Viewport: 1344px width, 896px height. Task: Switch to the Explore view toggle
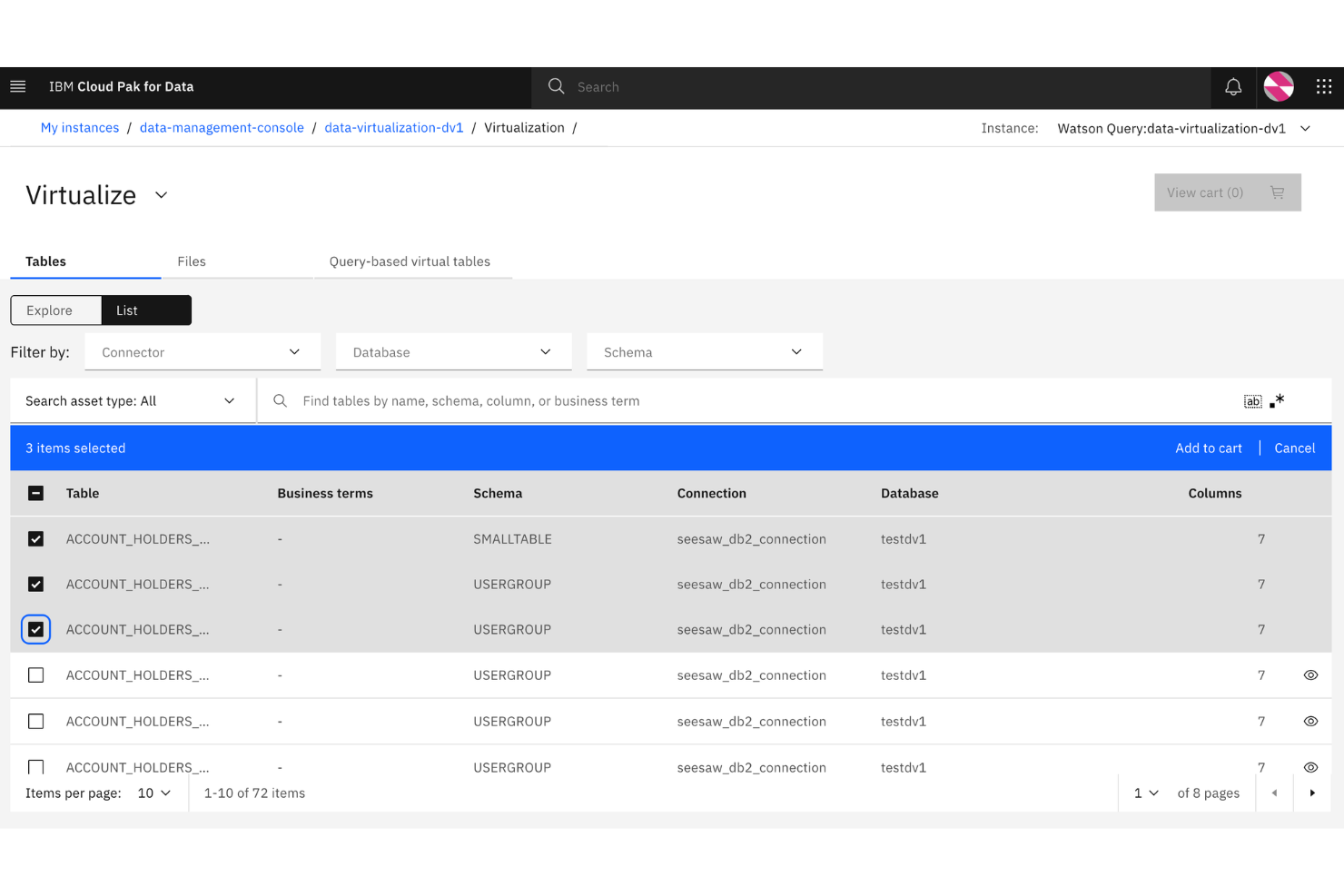coord(56,310)
